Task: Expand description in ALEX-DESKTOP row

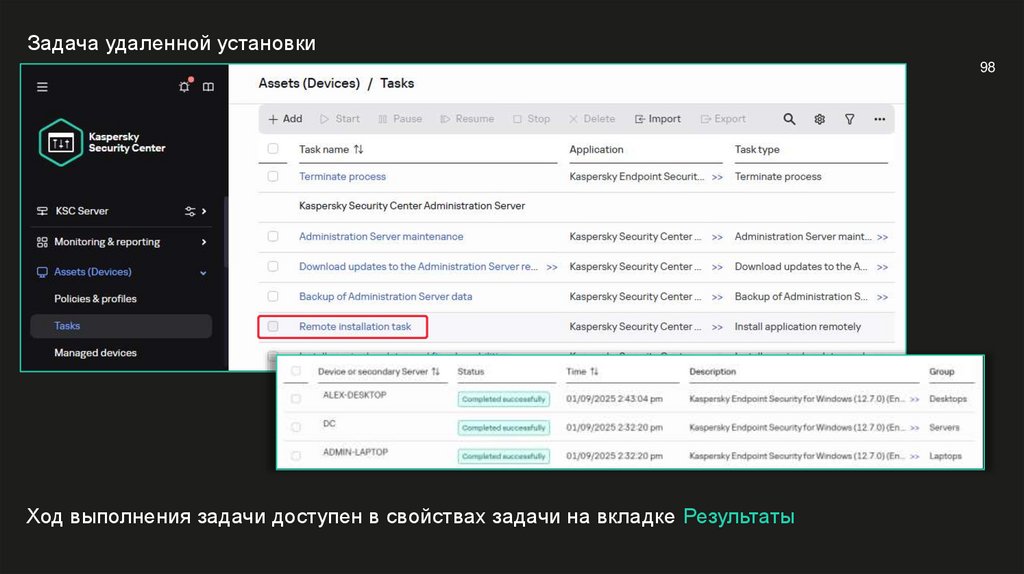Action: point(914,399)
